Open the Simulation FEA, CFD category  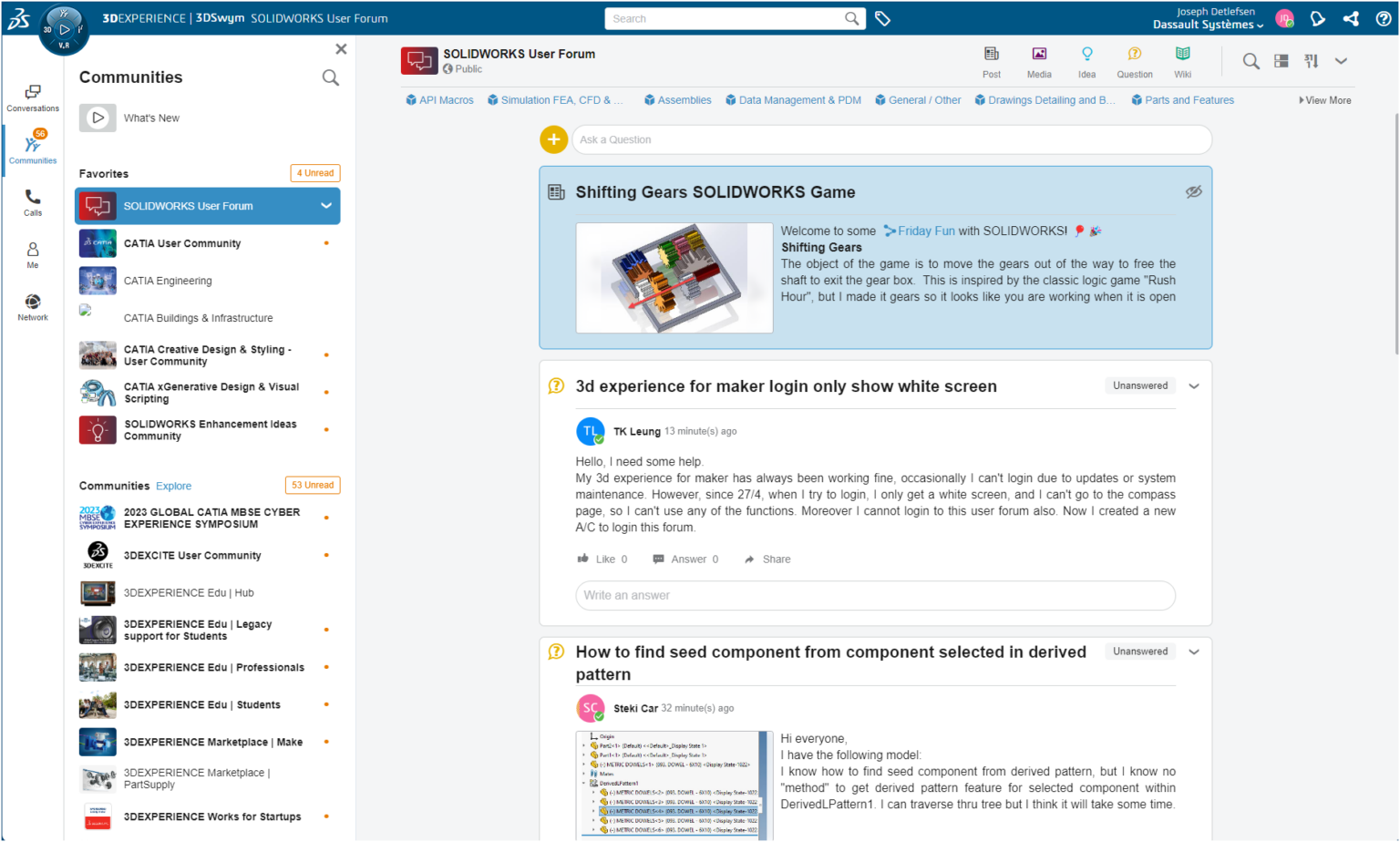click(x=556, y=100)
